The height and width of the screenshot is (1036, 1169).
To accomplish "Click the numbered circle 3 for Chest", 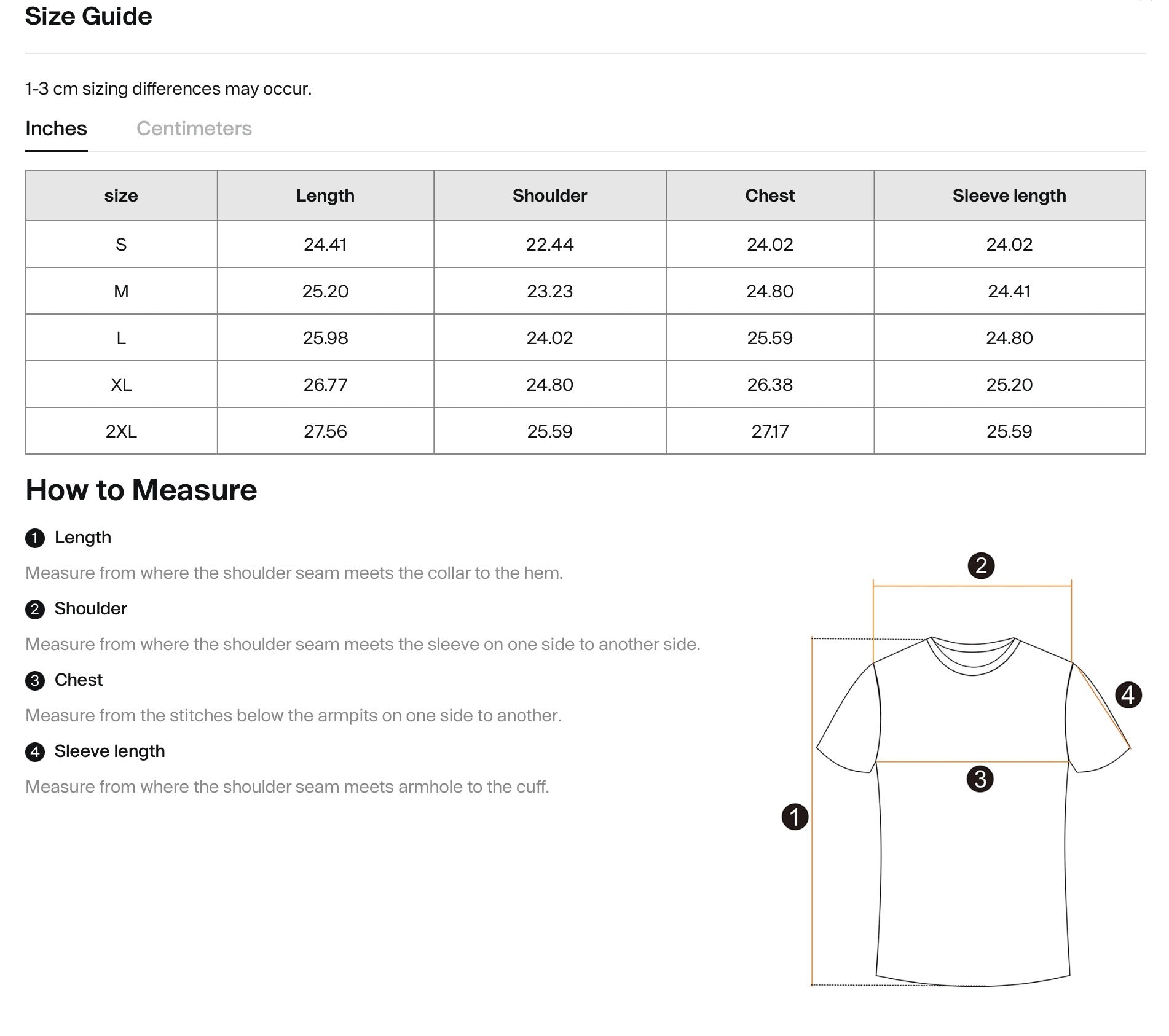I will (x=37, y=680).
